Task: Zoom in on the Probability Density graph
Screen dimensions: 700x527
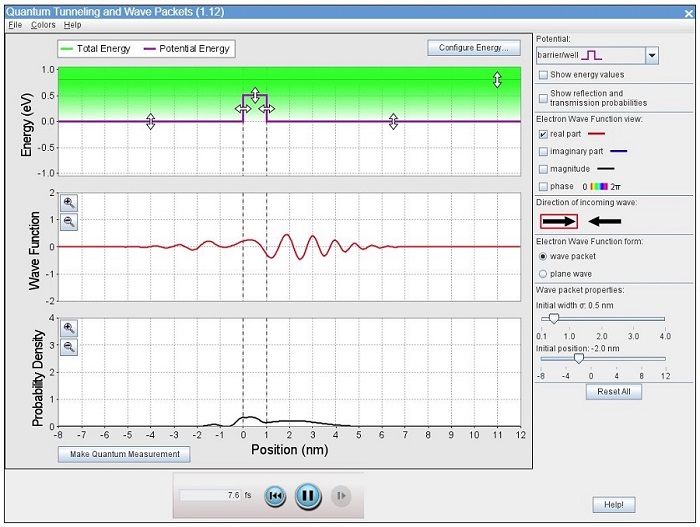Action: tap(69, 328)
